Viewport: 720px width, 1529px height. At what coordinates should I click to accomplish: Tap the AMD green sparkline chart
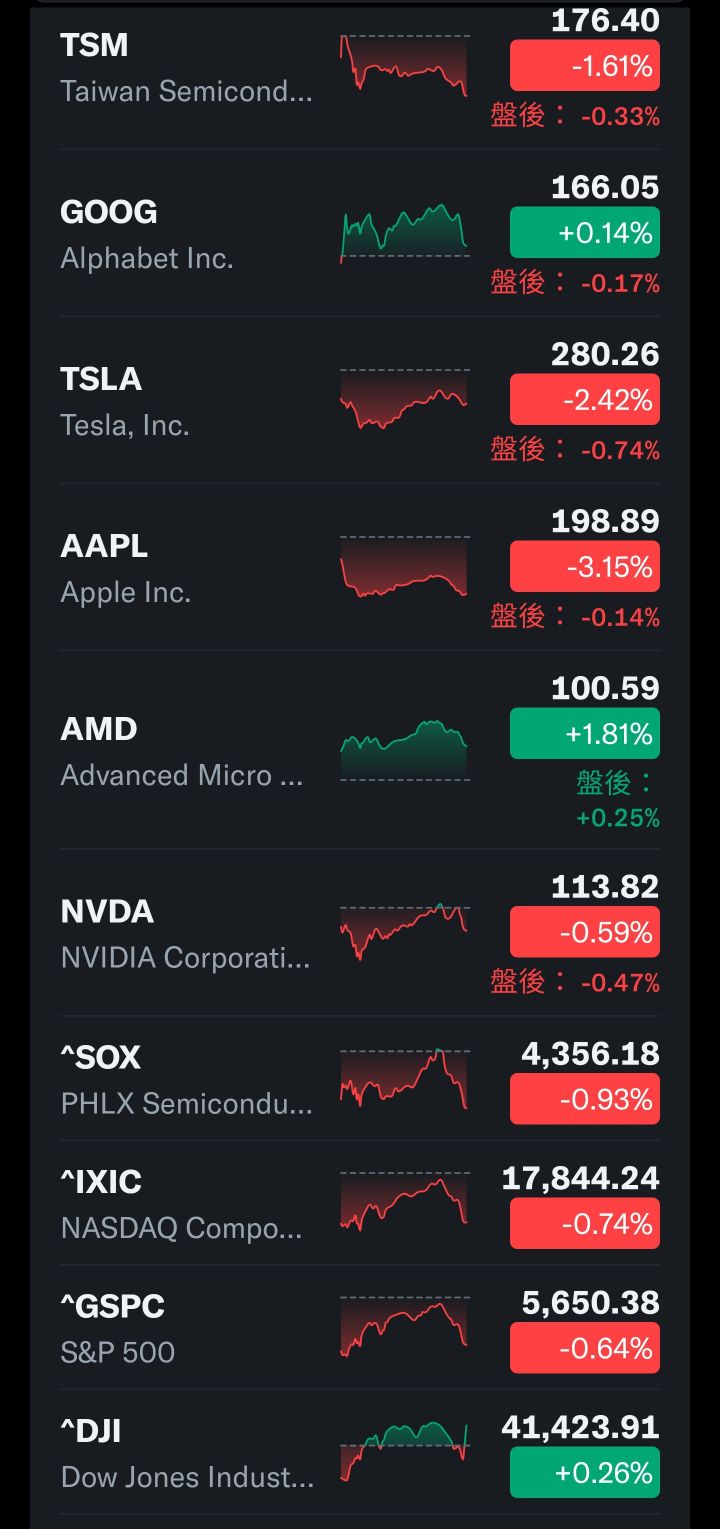(404, 750)
